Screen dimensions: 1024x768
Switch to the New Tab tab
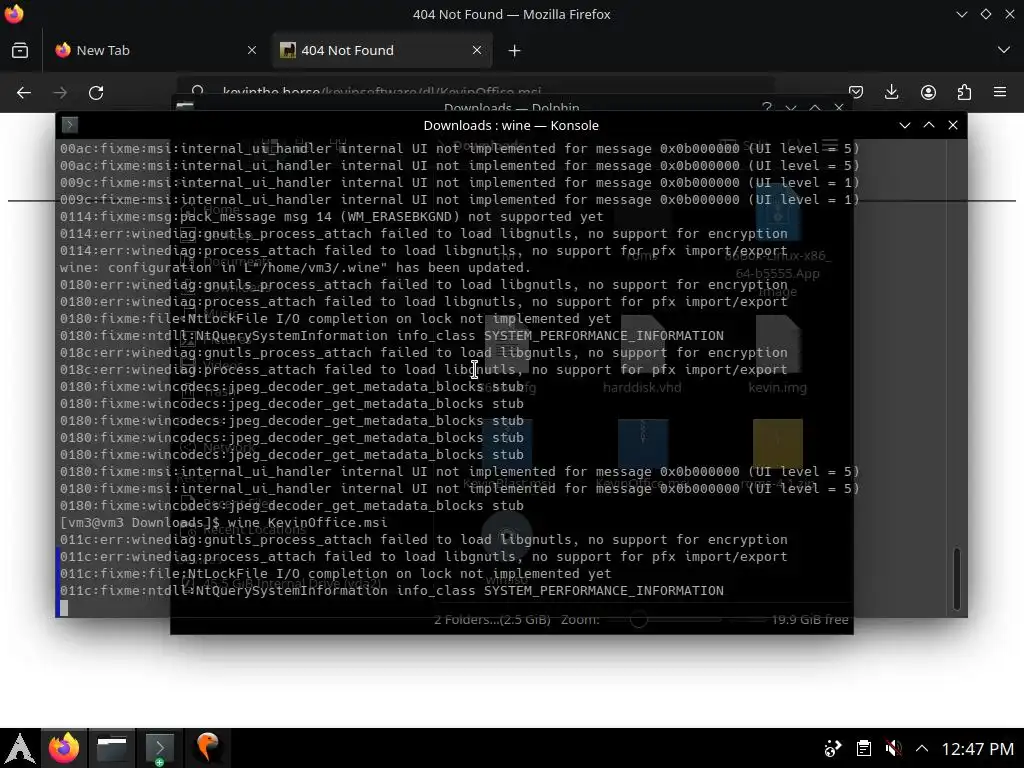tap(156, 50)
